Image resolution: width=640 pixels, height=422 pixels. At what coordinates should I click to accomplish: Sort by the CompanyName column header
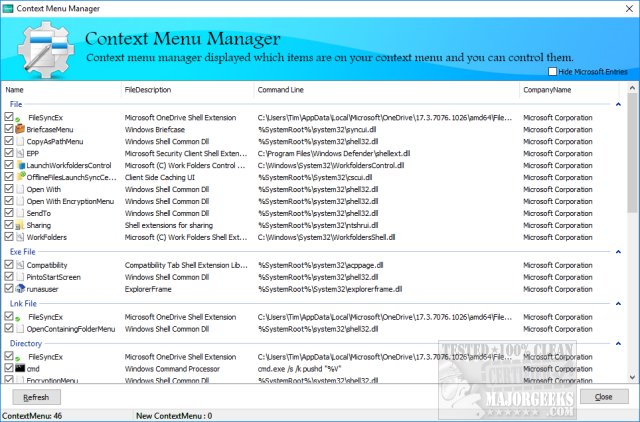(x=569, y=90)
